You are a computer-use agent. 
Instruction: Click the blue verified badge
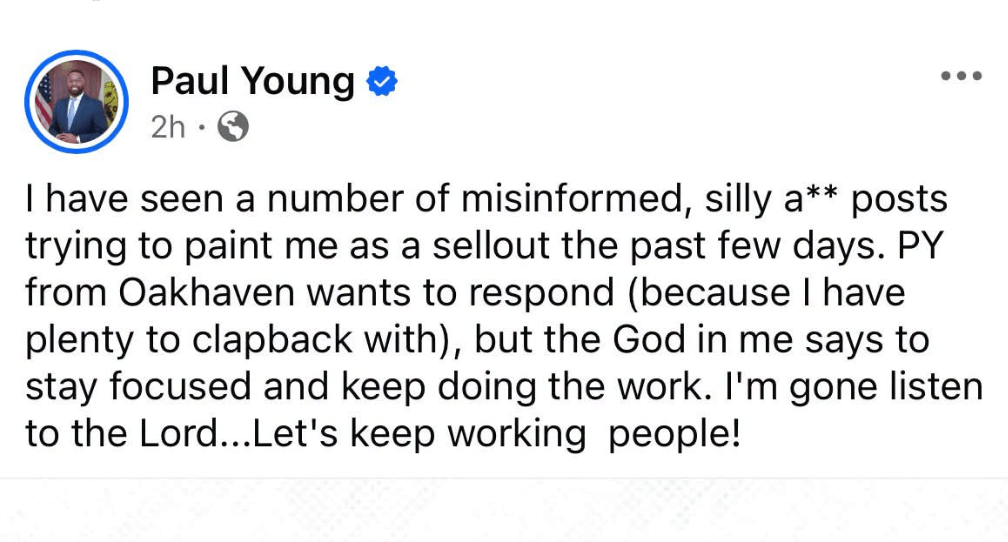point(382,81)
